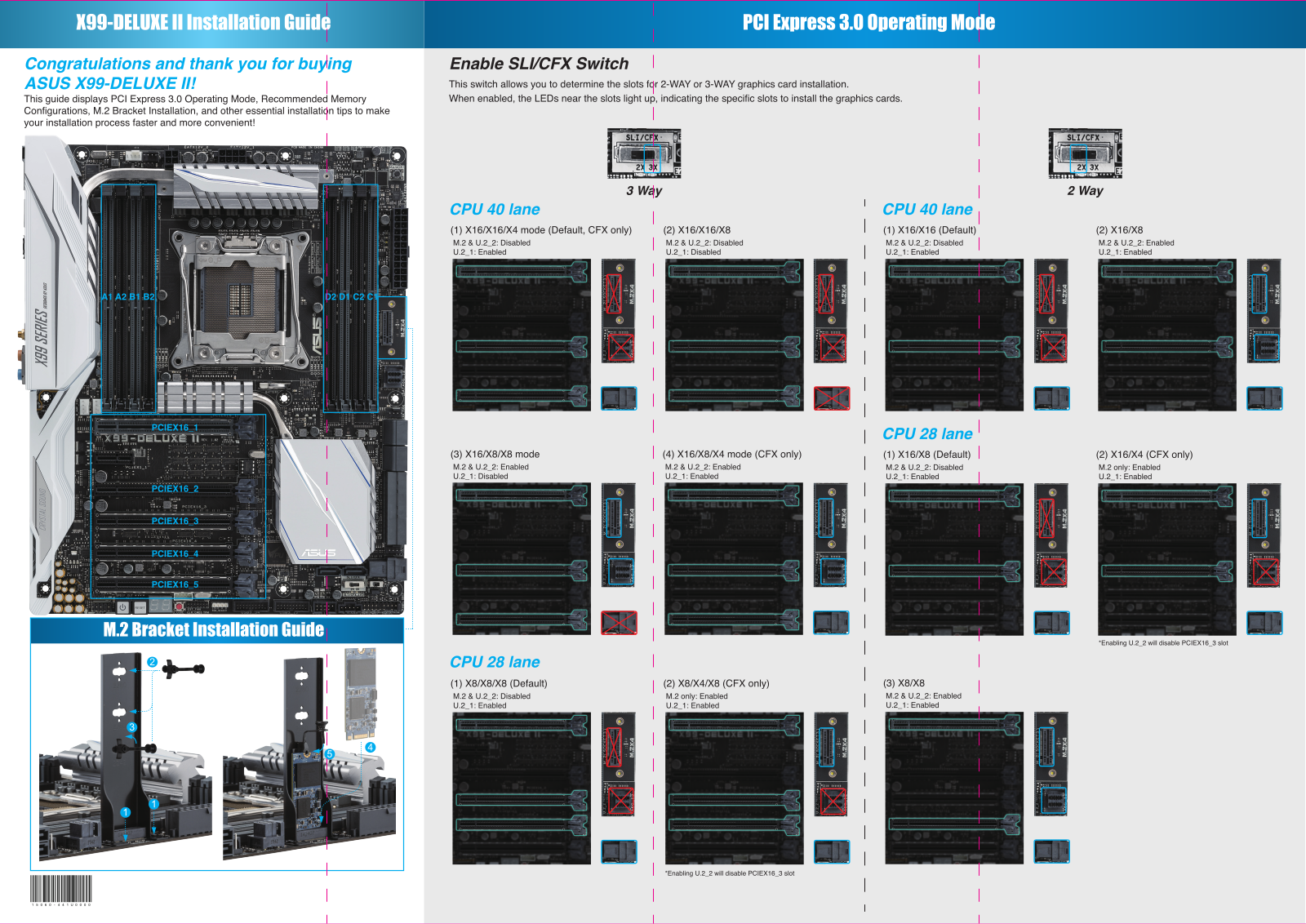
Task: Click the 'PCI Express 3.0 Operating Mode' header
Action: (868, 23)
